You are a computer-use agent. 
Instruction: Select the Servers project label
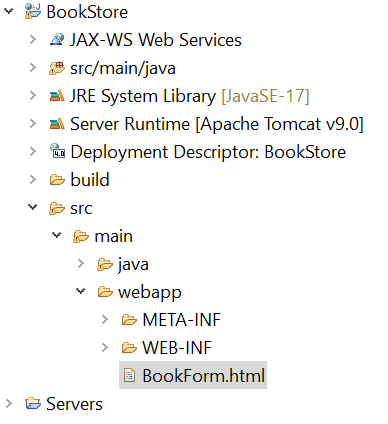[74, 404]
